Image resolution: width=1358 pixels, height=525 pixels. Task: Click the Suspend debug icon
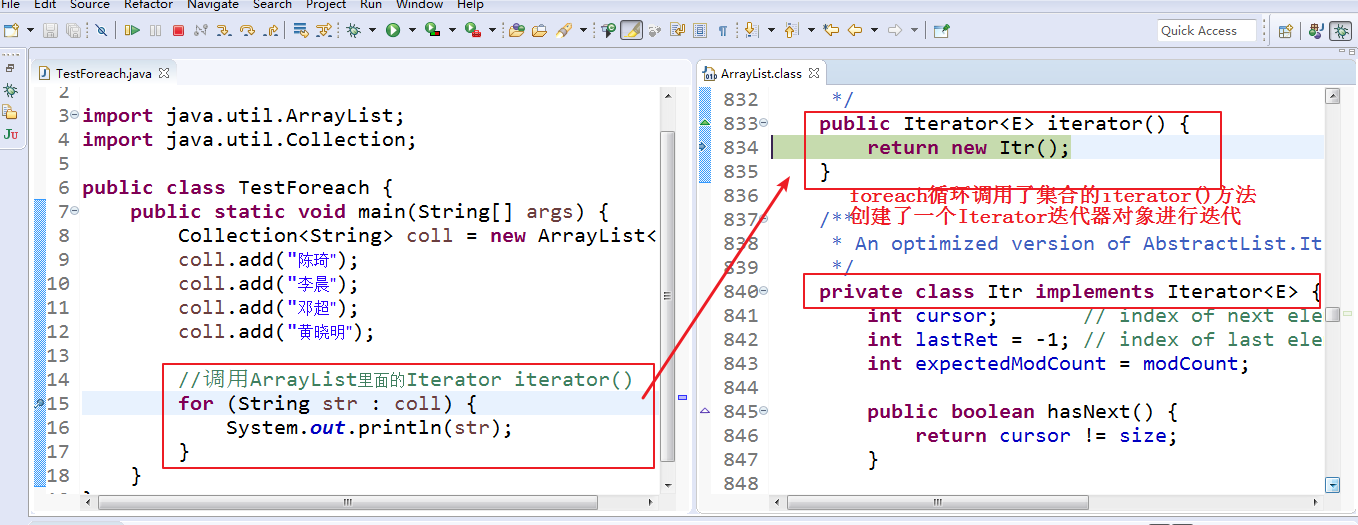coord(155,31)
